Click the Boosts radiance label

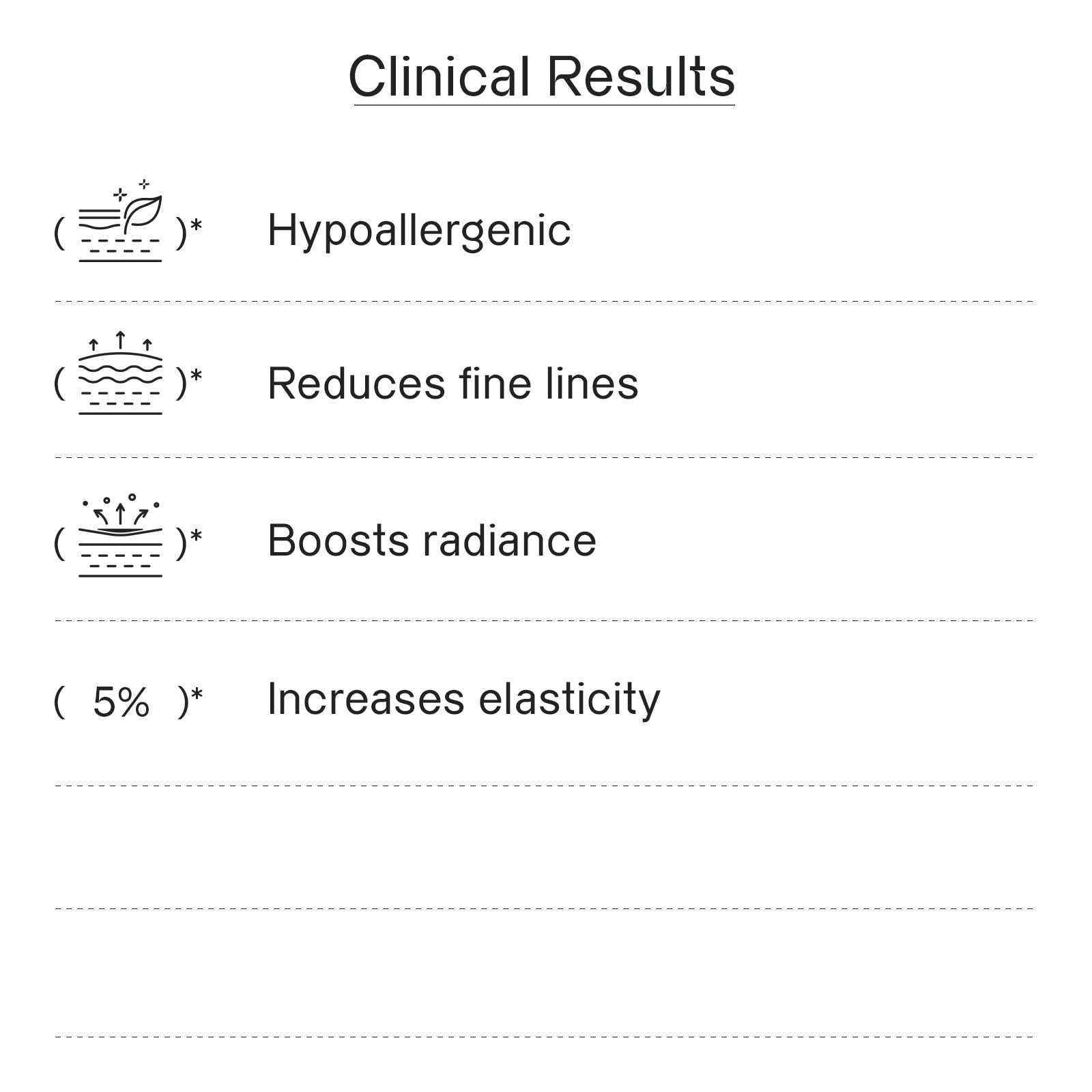click(x=432, y=541)
